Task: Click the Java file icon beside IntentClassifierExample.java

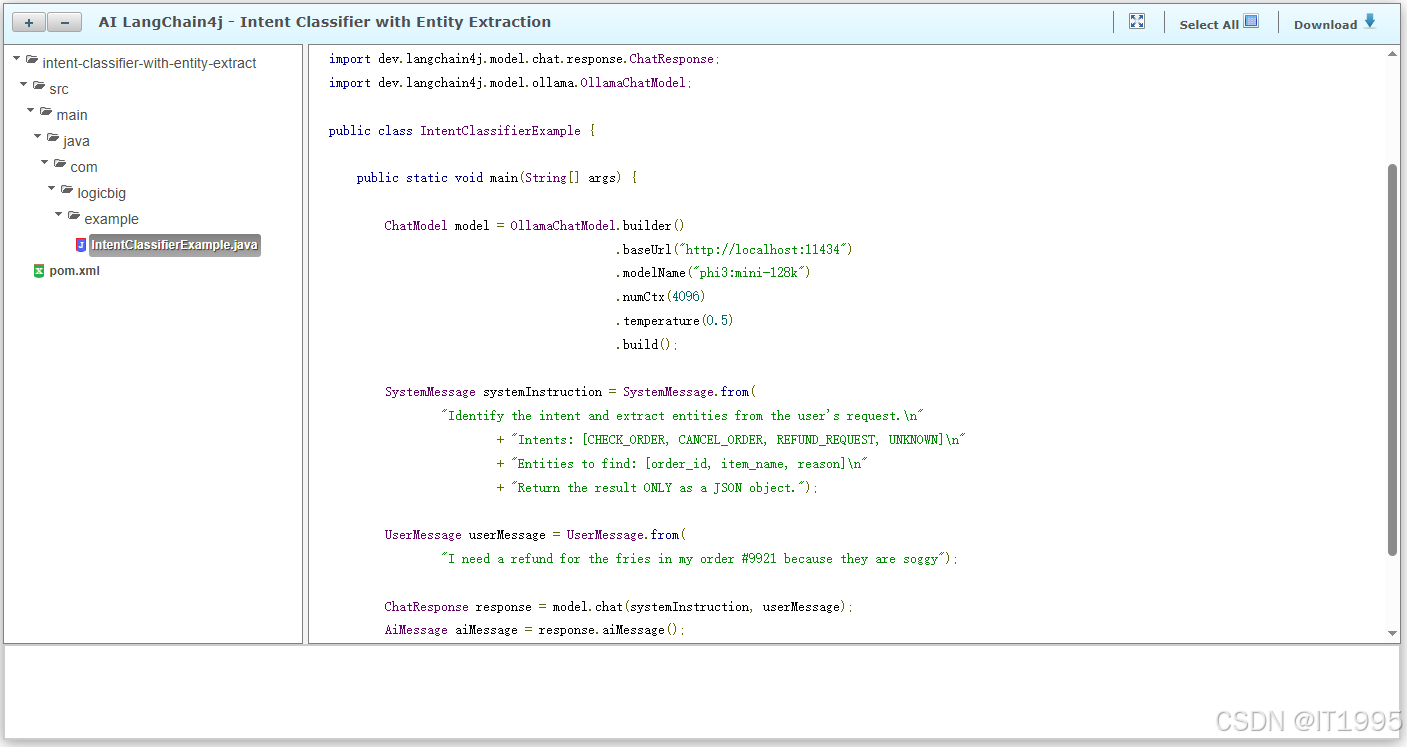Action: pos(81,245)
